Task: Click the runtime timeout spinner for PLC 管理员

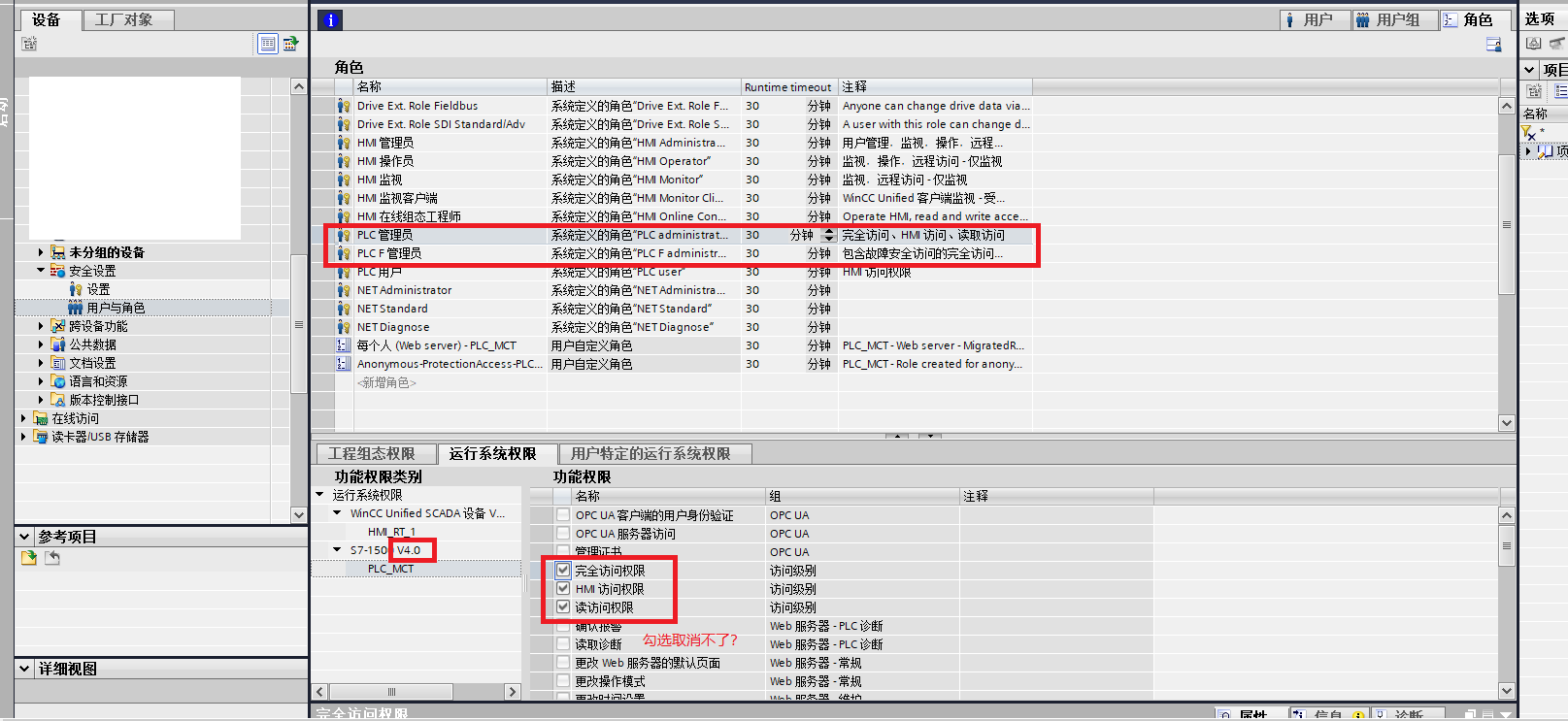Action: pyautogui.click(x=828, y=235)
